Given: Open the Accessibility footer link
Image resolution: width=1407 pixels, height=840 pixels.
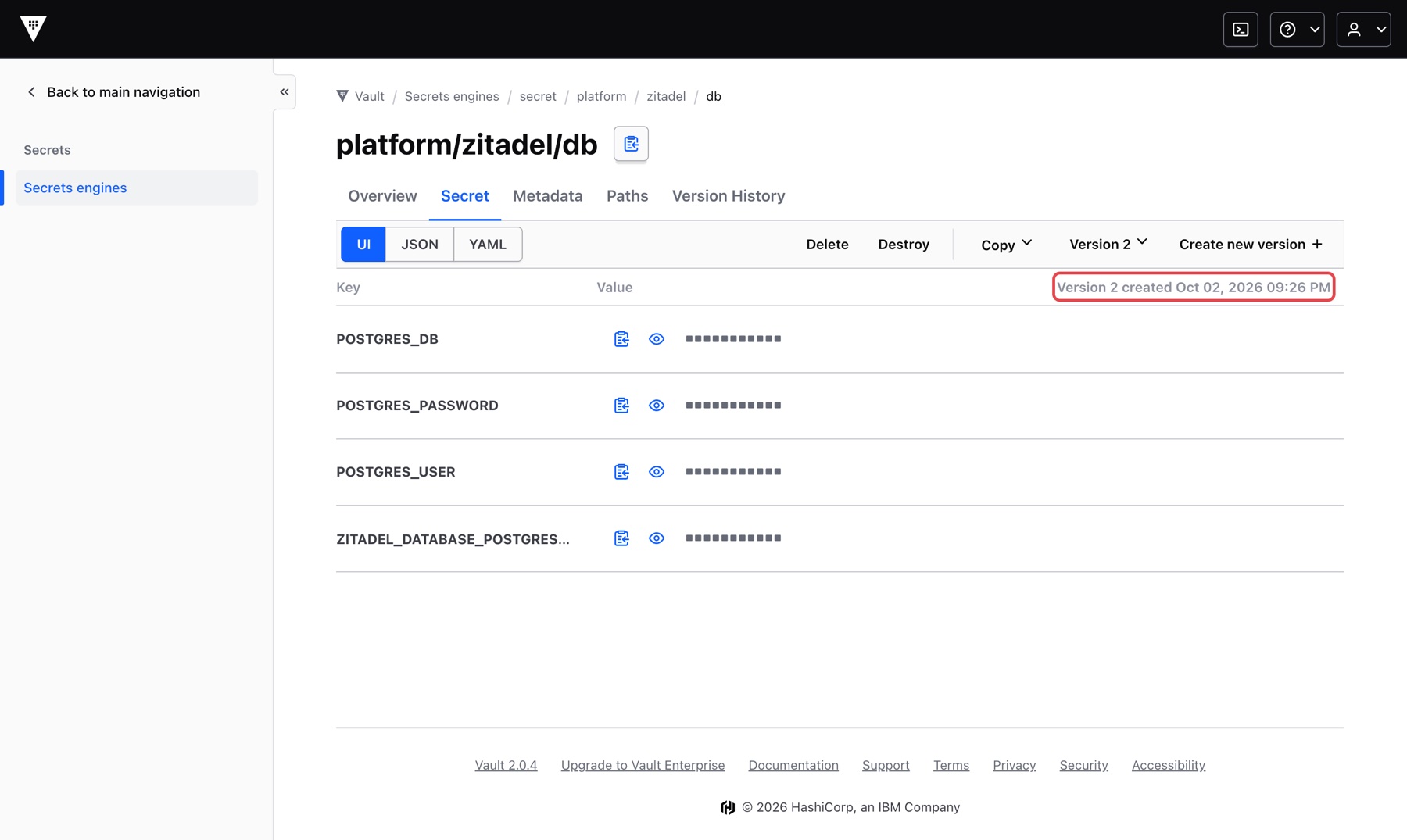Looking at the screenshot, I should click(1169, 765).
